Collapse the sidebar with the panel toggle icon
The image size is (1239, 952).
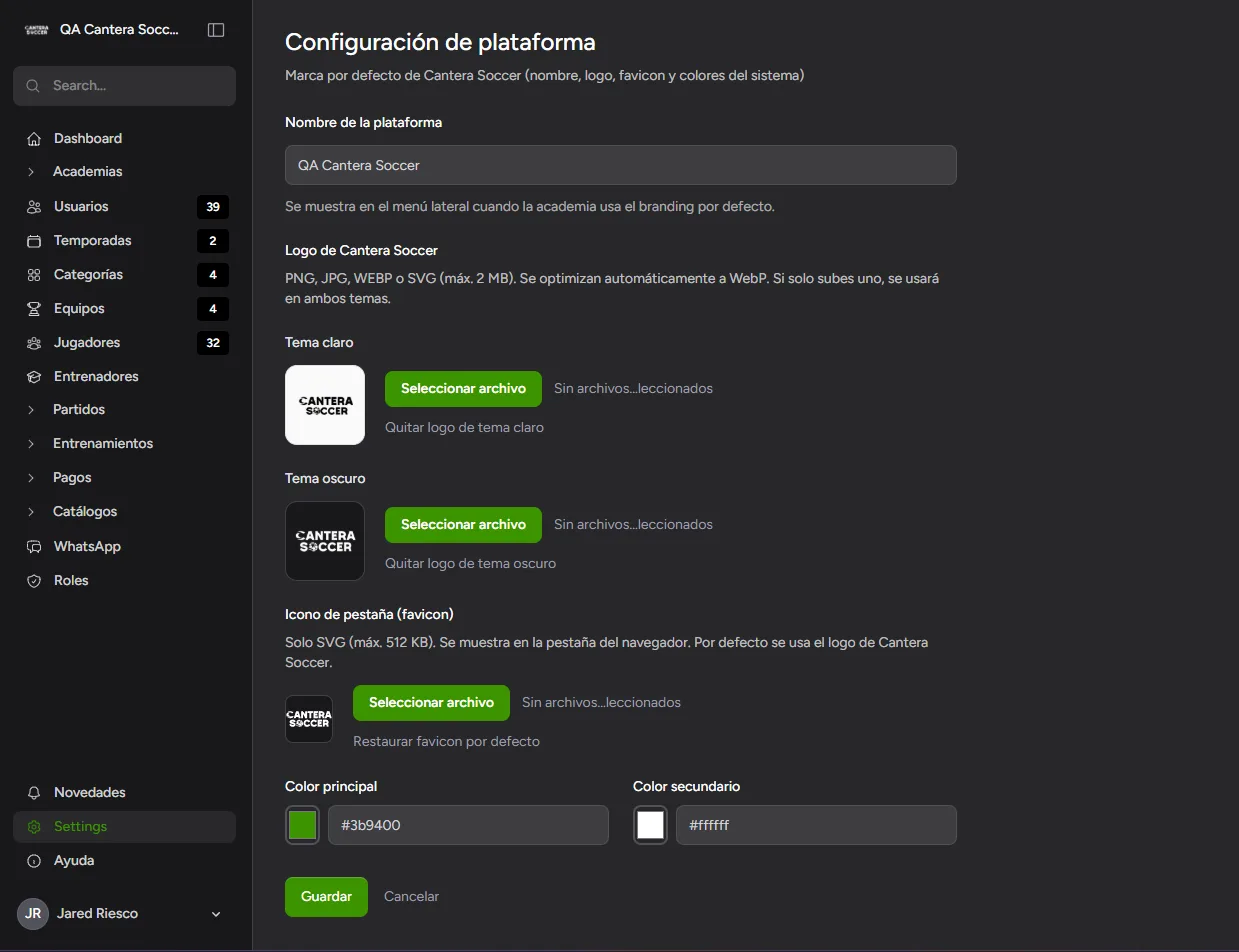pos(216,30)
